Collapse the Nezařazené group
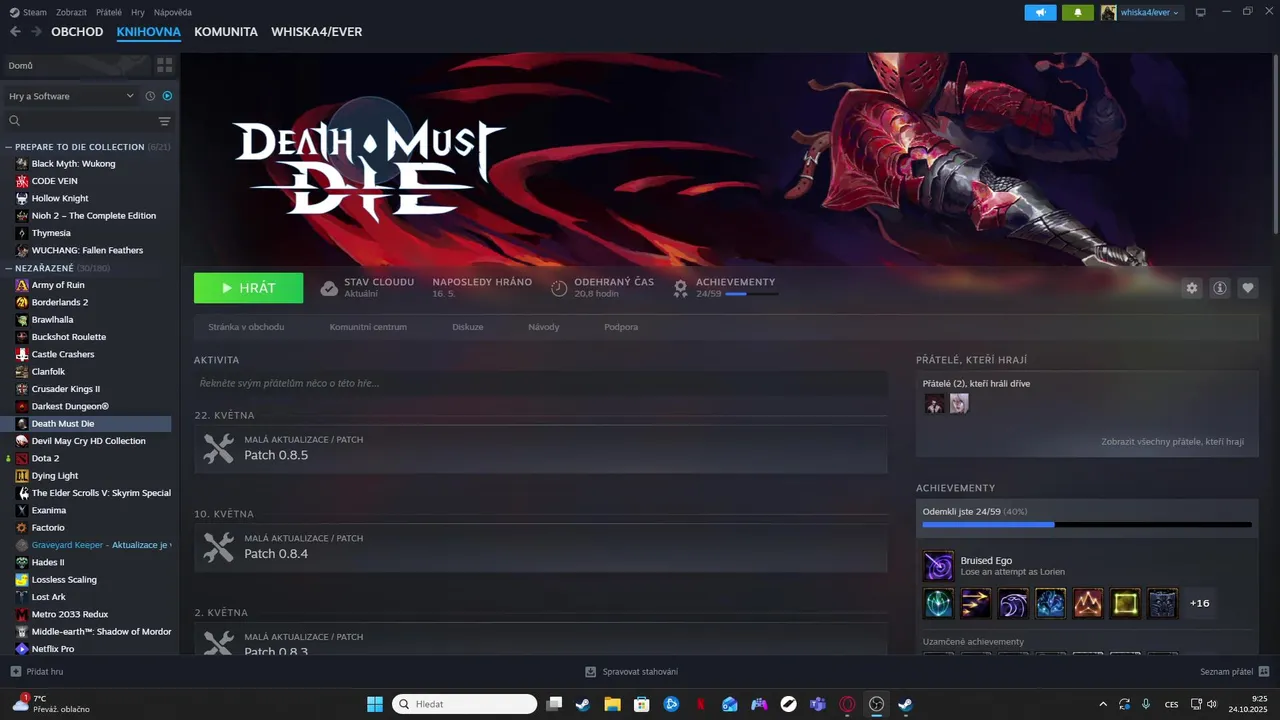The image size is (1280, 720). point(9,268)
